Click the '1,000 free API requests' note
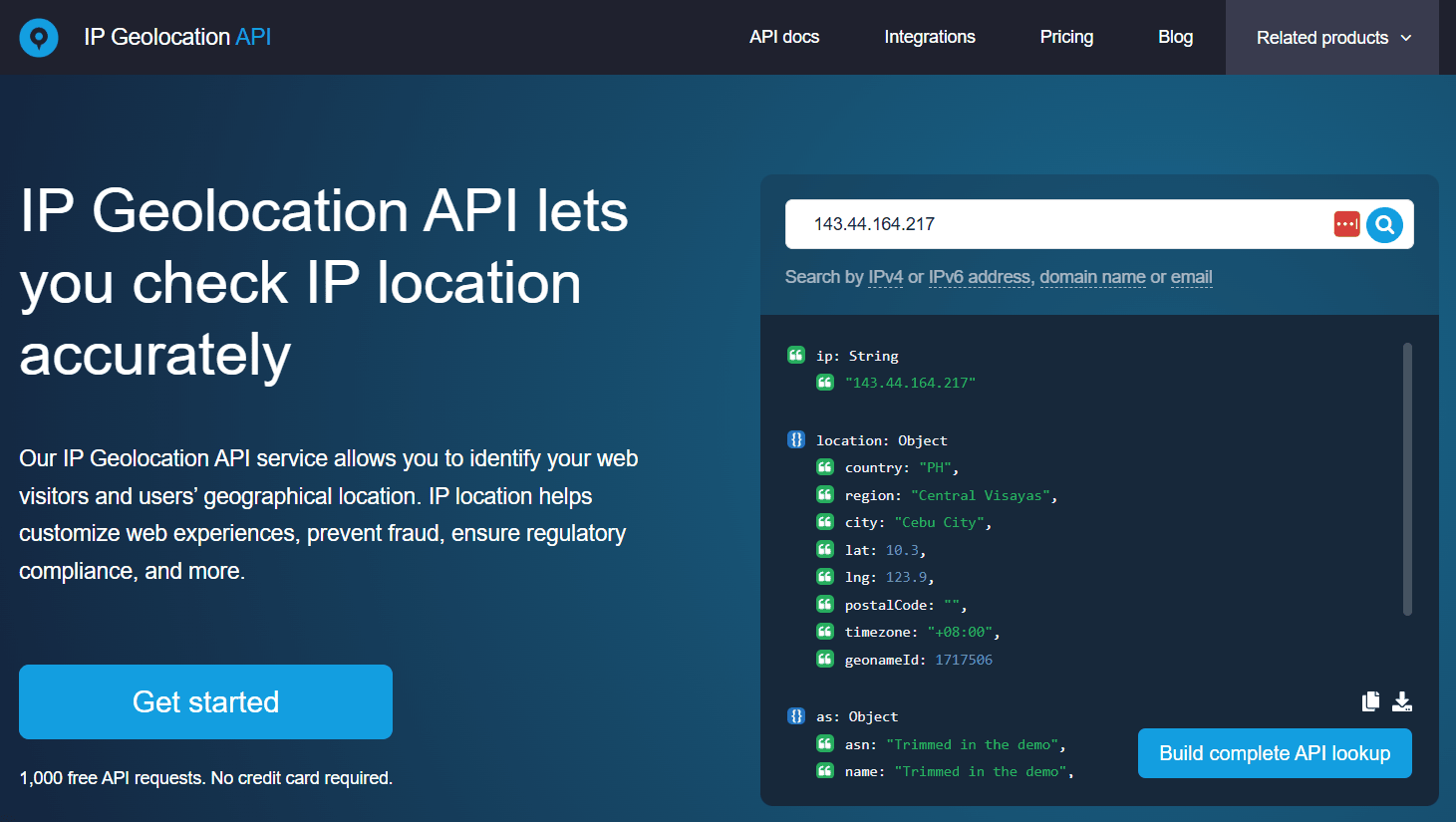The width and height of the screenshot is (1456, 822). [206, 778]
